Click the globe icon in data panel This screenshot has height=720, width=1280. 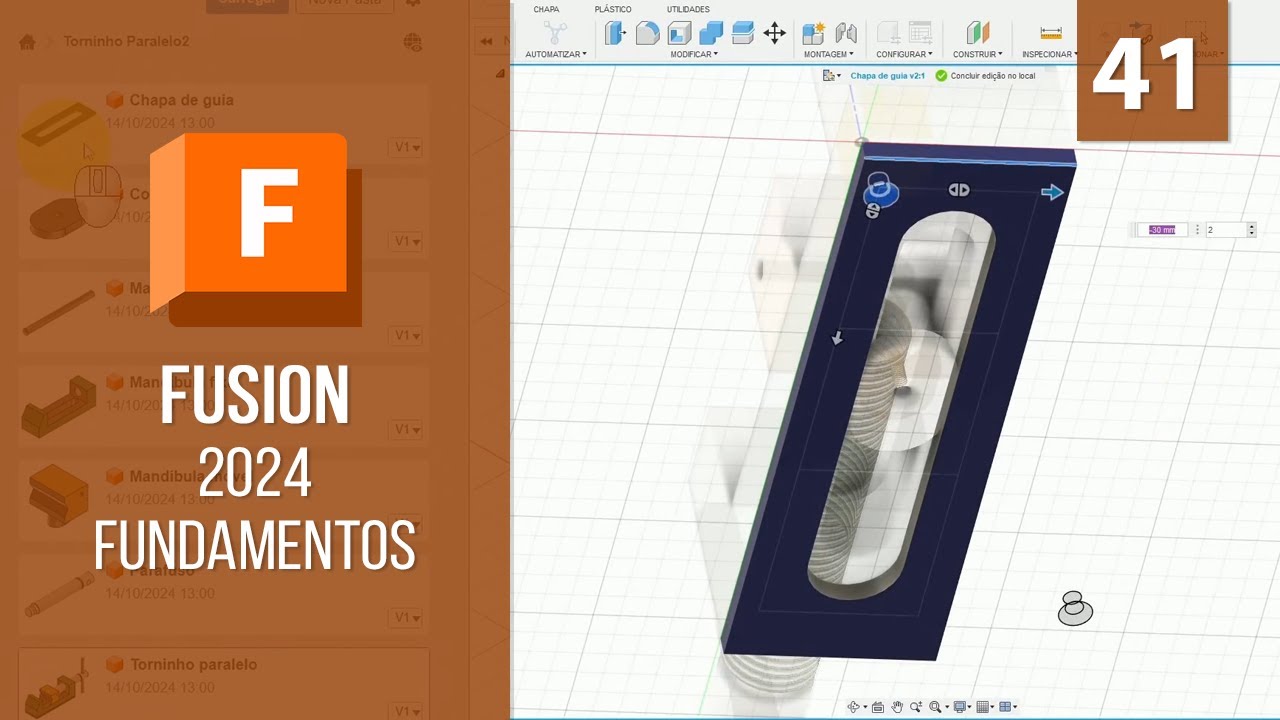point(412,42)
